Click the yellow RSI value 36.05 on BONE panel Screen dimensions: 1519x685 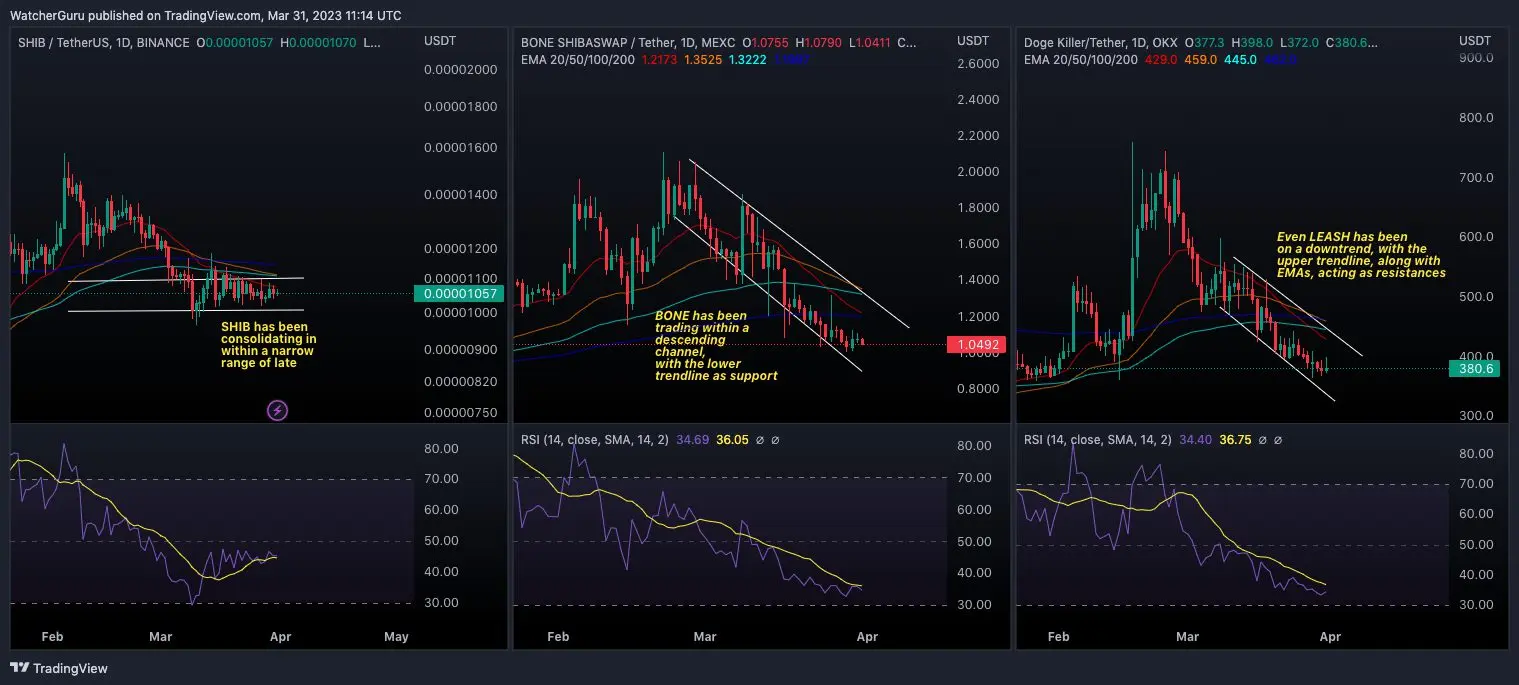tap(731, 439)
